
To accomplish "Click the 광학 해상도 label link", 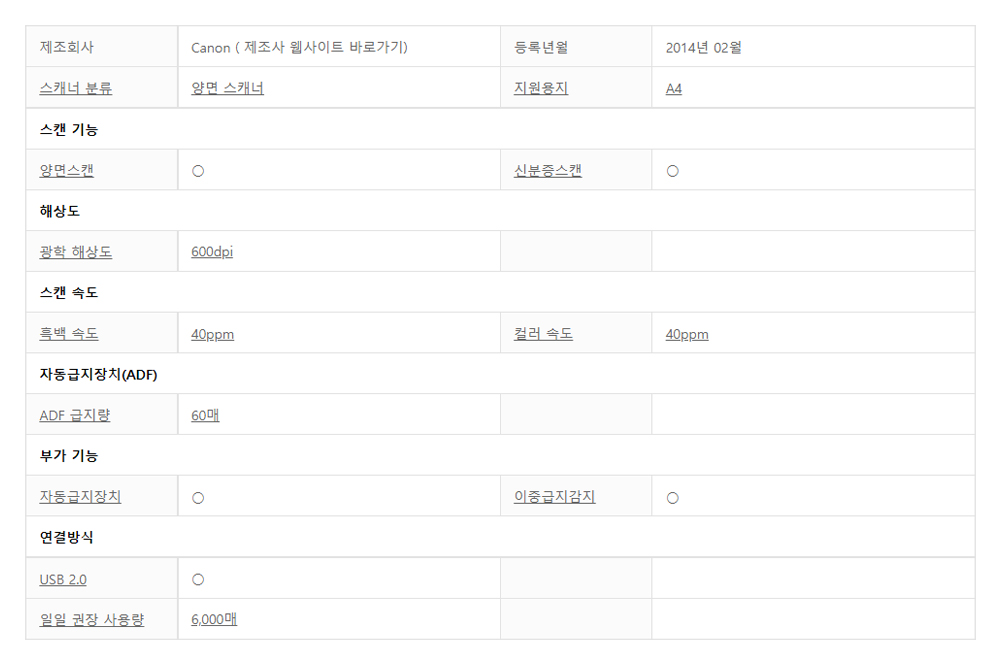I will 76,252.
